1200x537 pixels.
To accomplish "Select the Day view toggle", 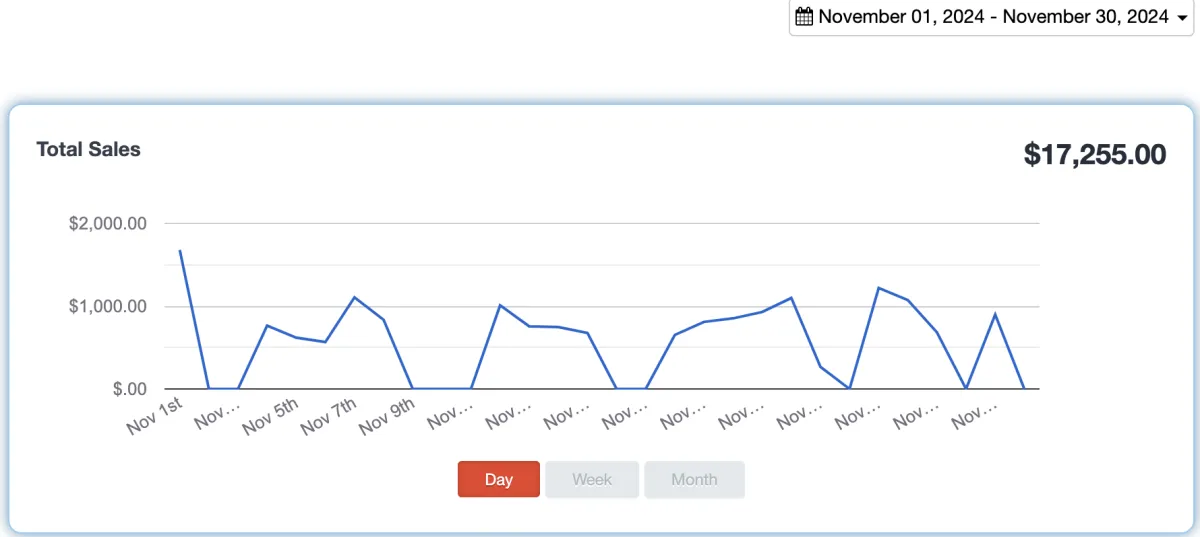I will pos(498,479).
